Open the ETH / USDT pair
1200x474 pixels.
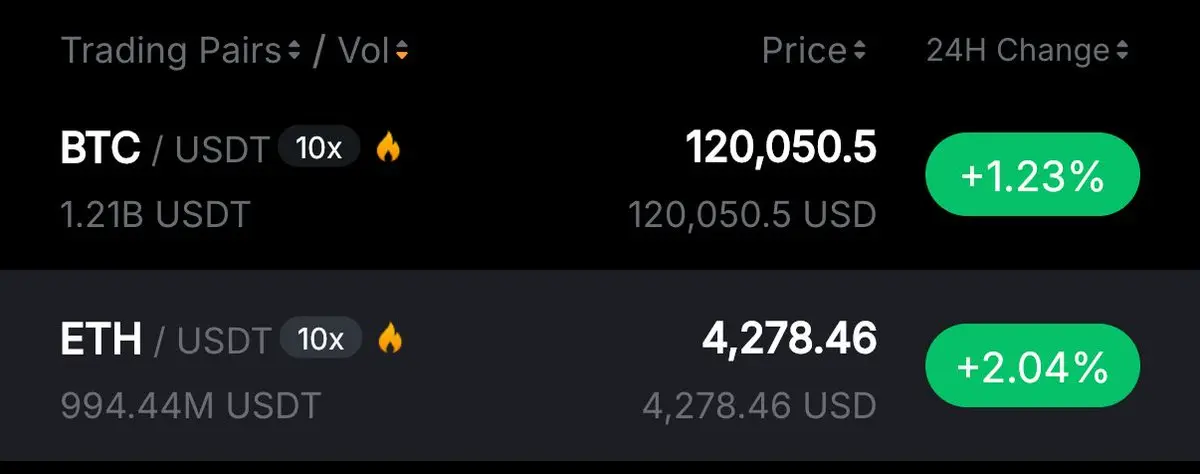tap(600, 367)
